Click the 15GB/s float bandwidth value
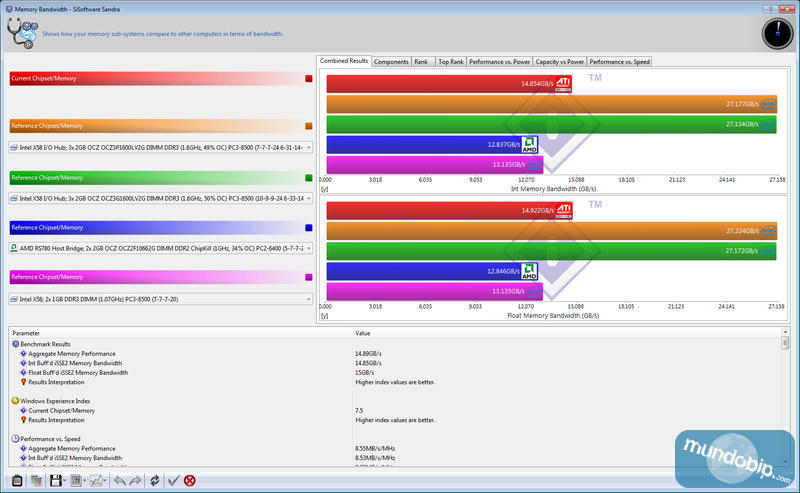Image resolution: width=800 pixels, height=493 pixels. click(365, 373)
